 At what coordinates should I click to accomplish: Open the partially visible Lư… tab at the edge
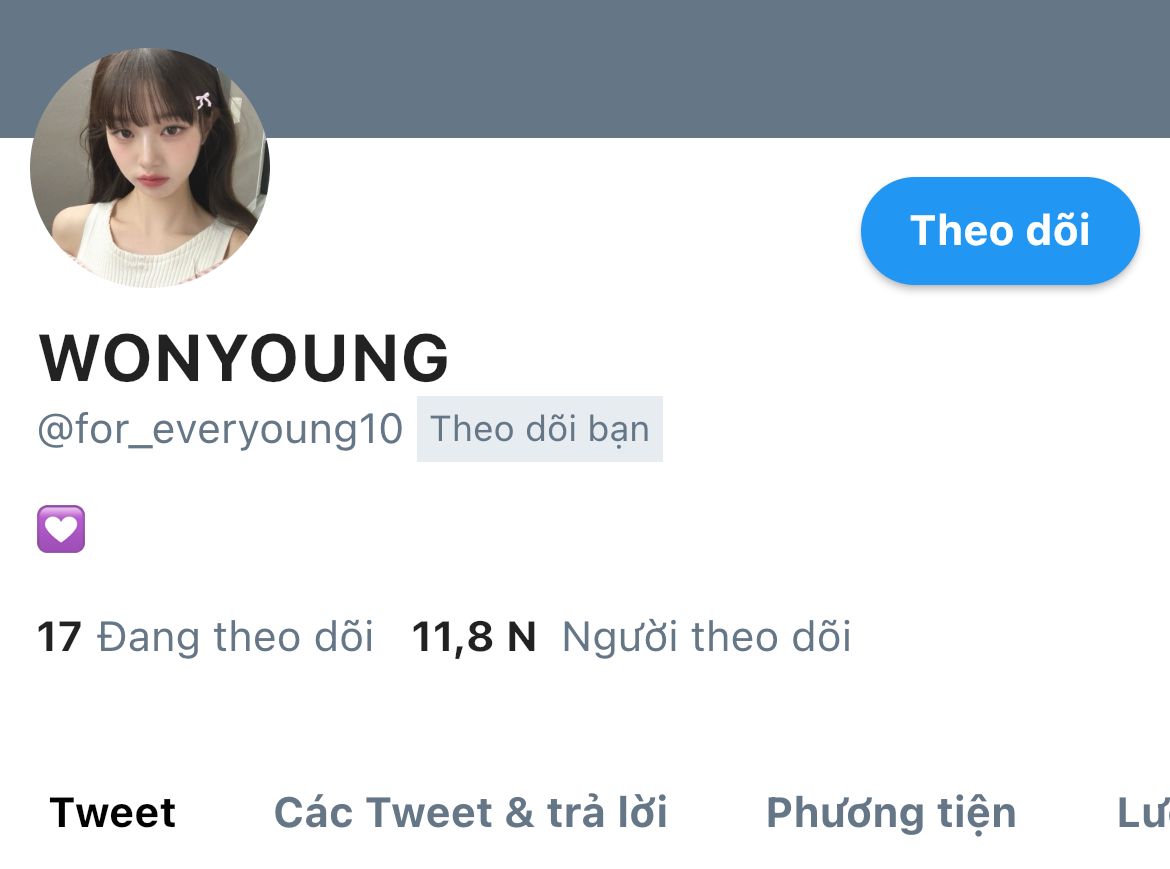click(1143, 812)
